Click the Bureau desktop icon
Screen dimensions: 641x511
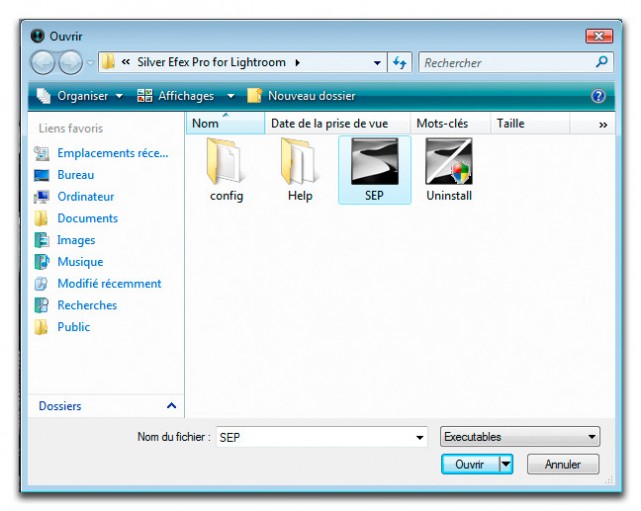41,175
